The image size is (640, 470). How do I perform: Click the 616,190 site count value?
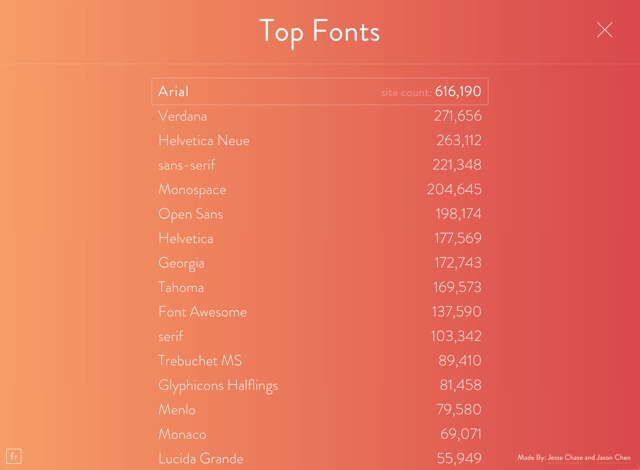[458, 91]
